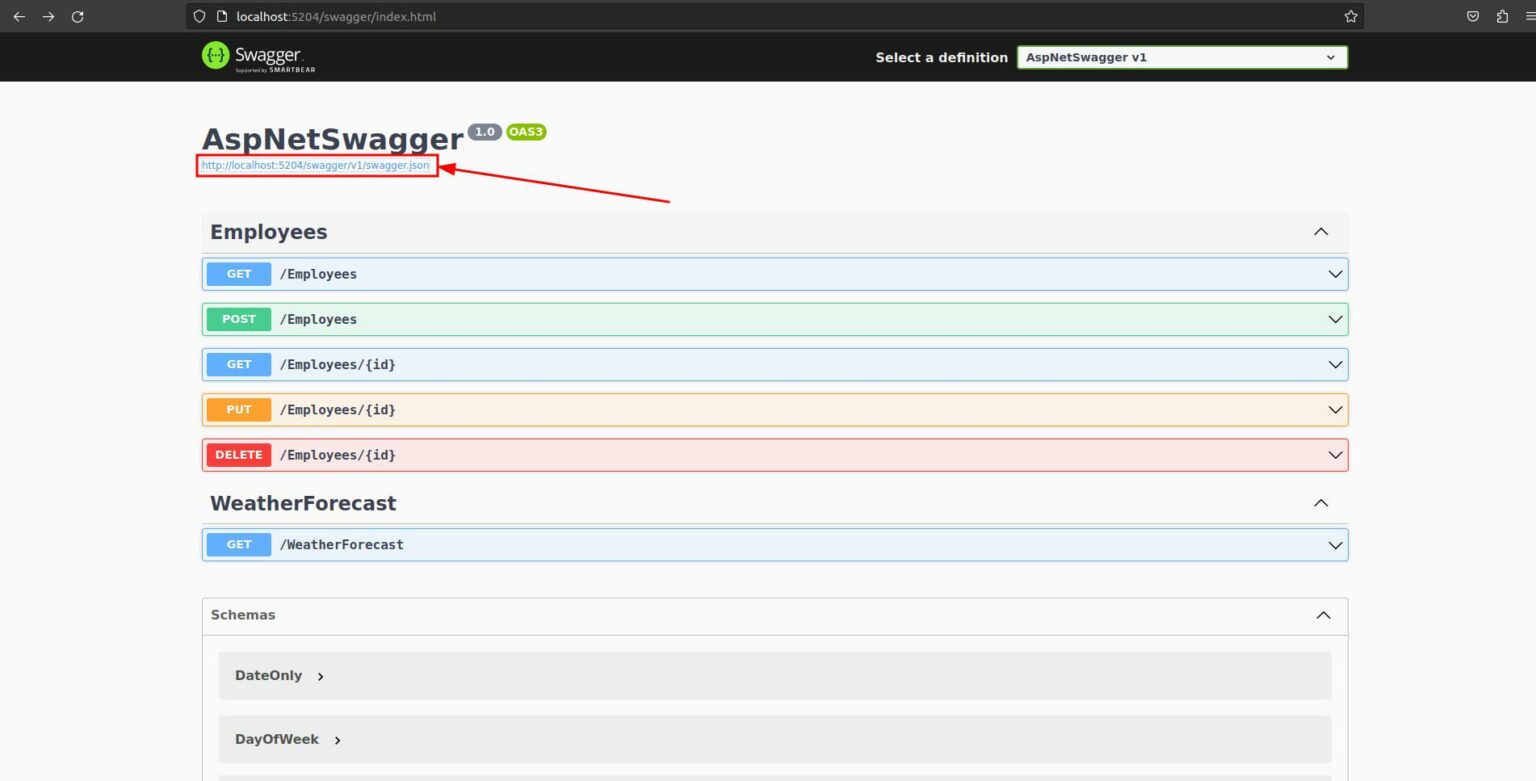This screenshot has width=1536, height=781.
Task: Click the Swagger logo icon
Action: 216,56
